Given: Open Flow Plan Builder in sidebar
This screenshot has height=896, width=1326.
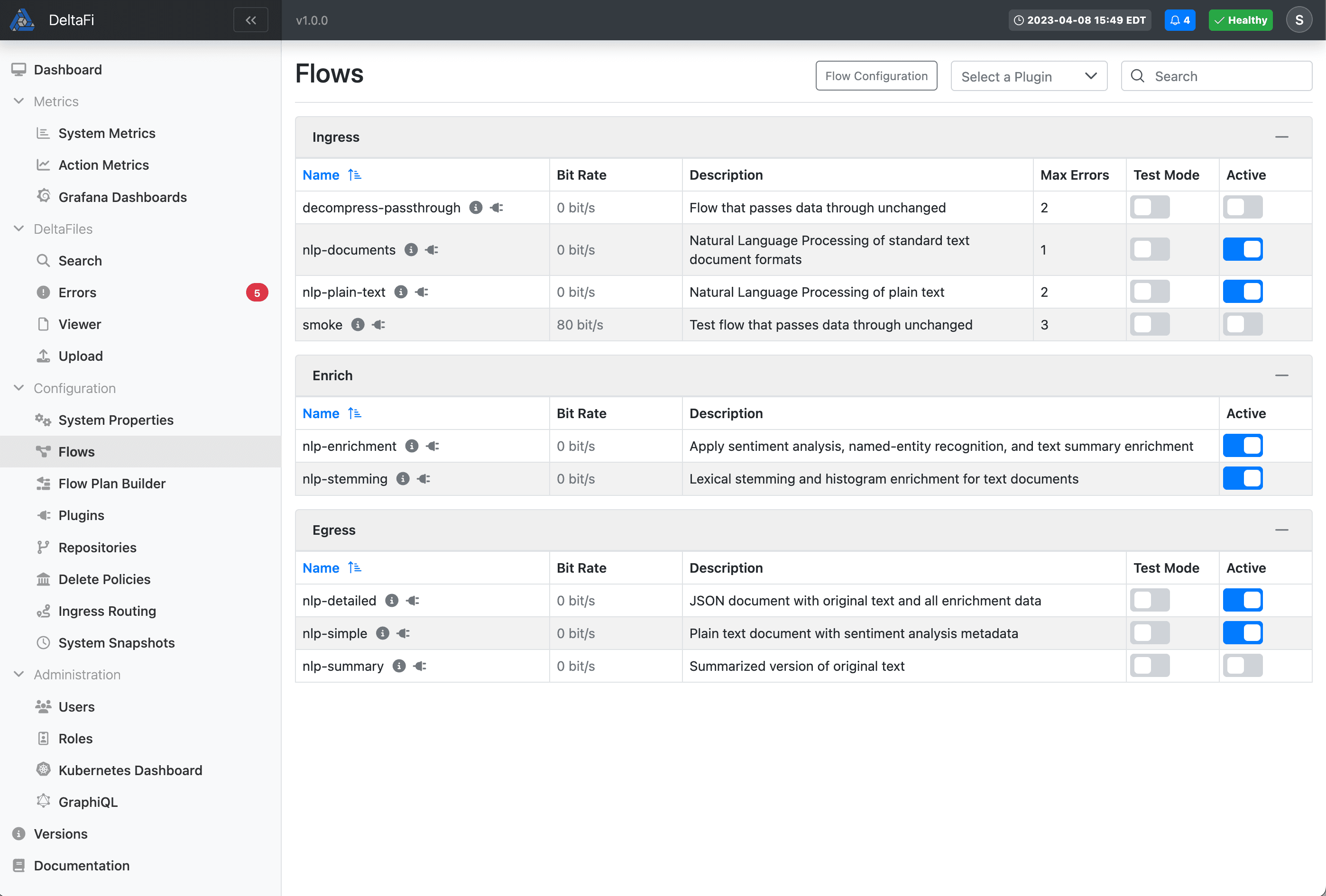Looking at the screenshot, I should 112,484.
